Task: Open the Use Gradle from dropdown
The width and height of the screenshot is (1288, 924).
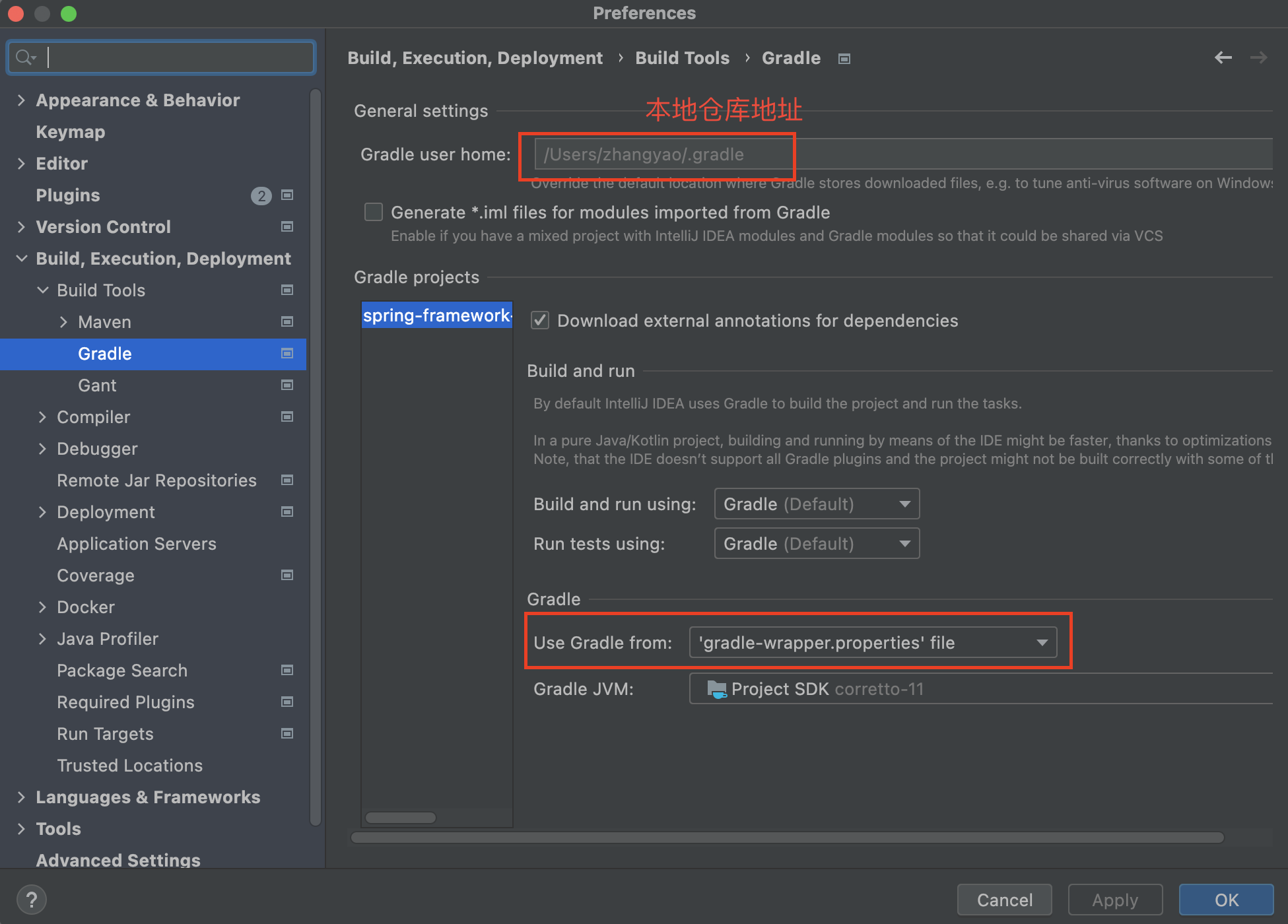Action: pyautogui.click(x=873, y=643)
